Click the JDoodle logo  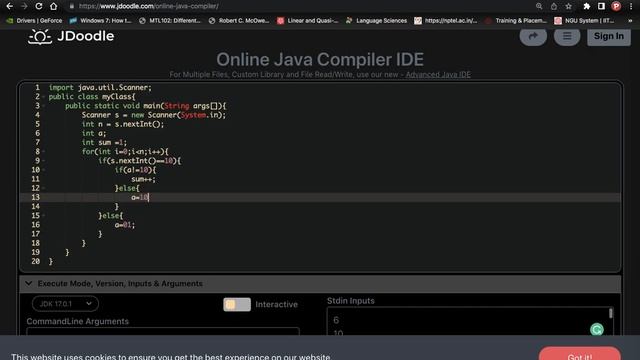click(x=71, y=36)
